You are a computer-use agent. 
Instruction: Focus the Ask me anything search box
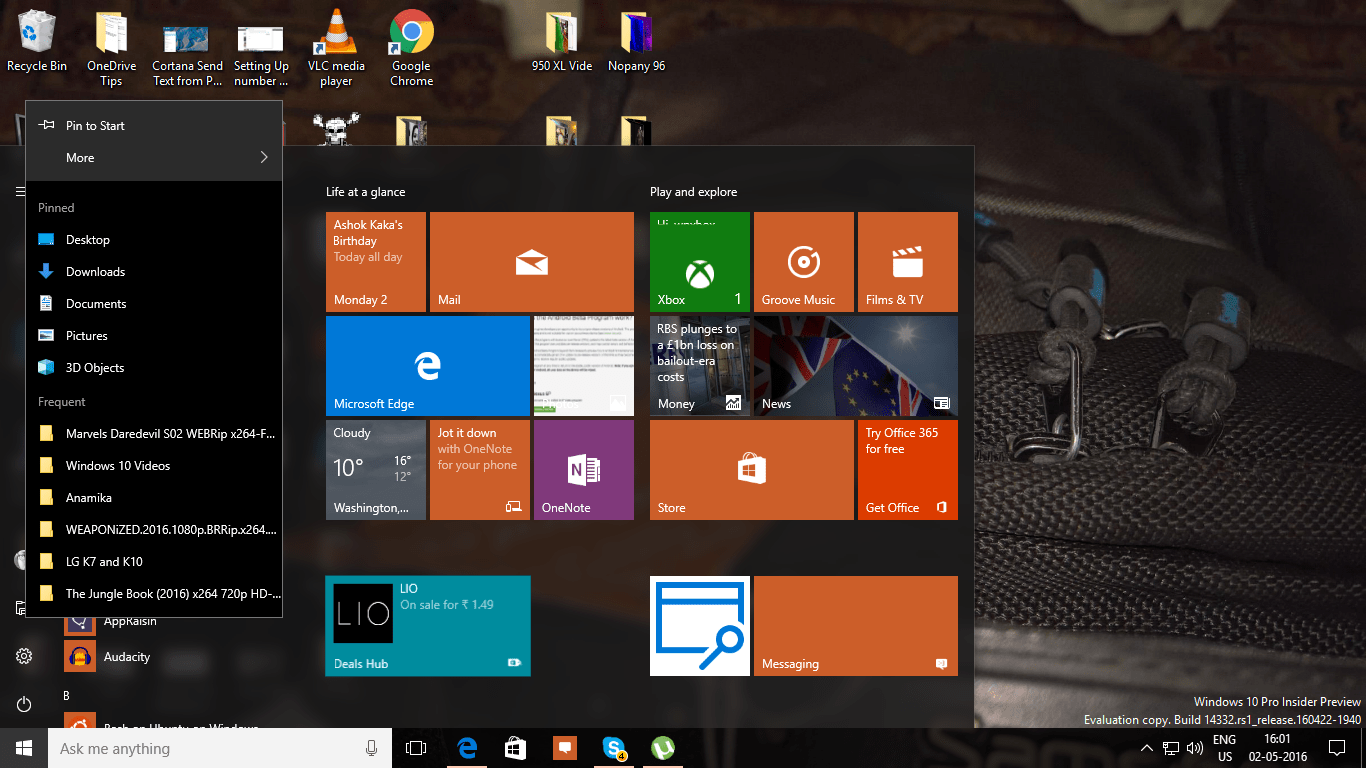[219, 748]
